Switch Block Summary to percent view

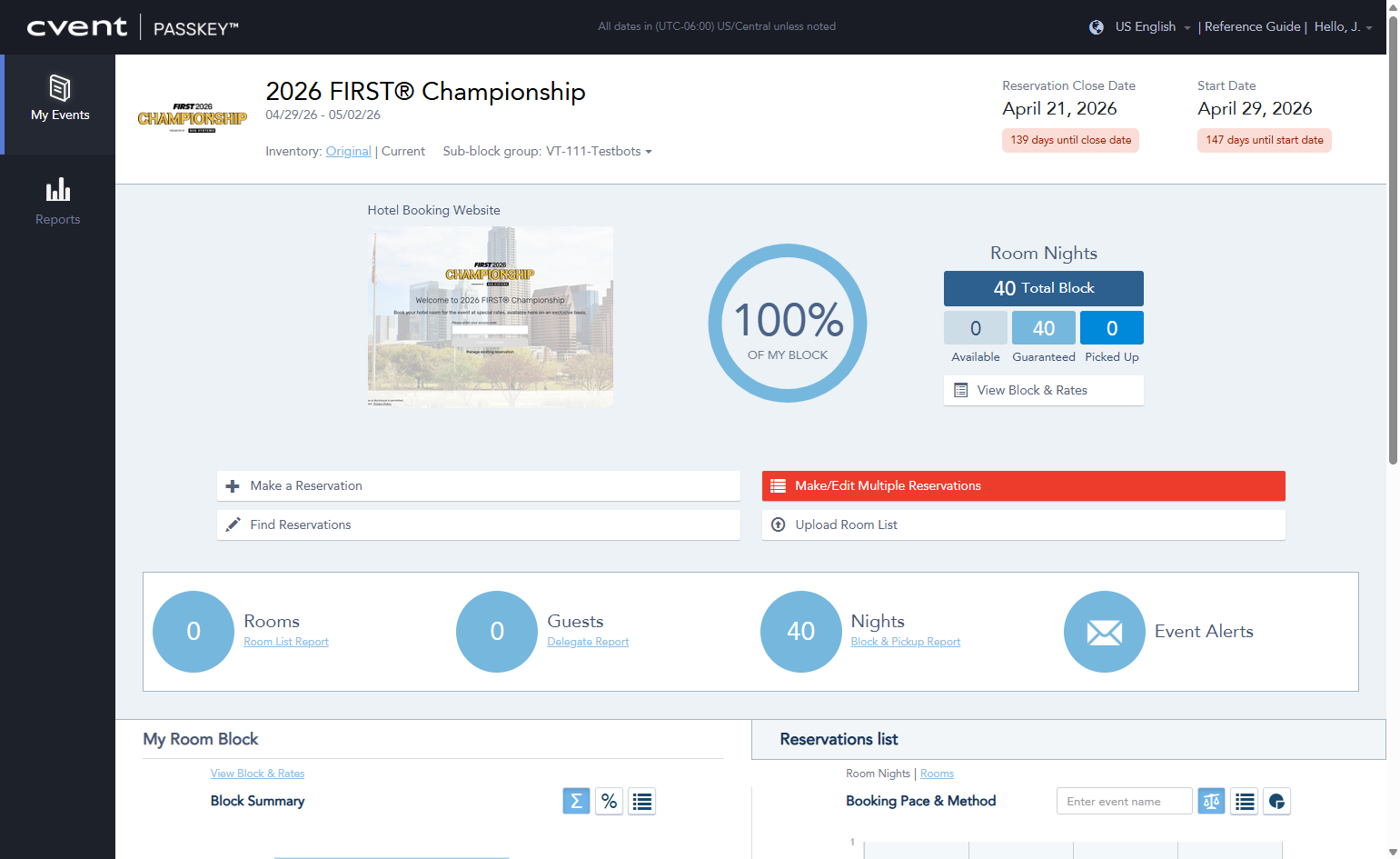point(609,801)
